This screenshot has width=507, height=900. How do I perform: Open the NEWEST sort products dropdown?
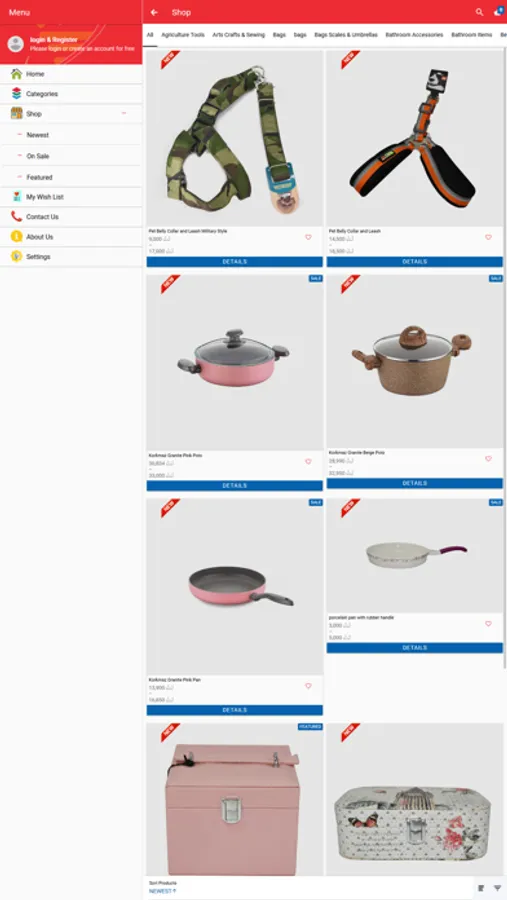[162, 891]
